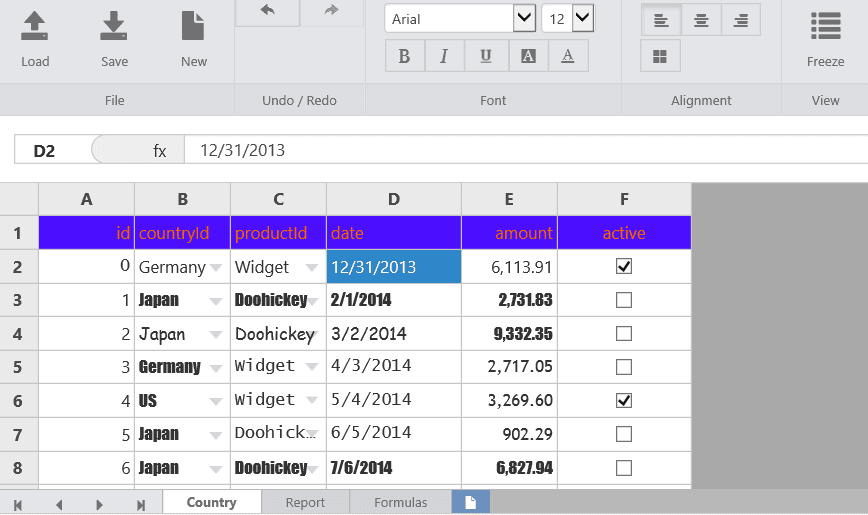Merge the selected cells
The height and width of the screenshot is (515, 868).
660,56
